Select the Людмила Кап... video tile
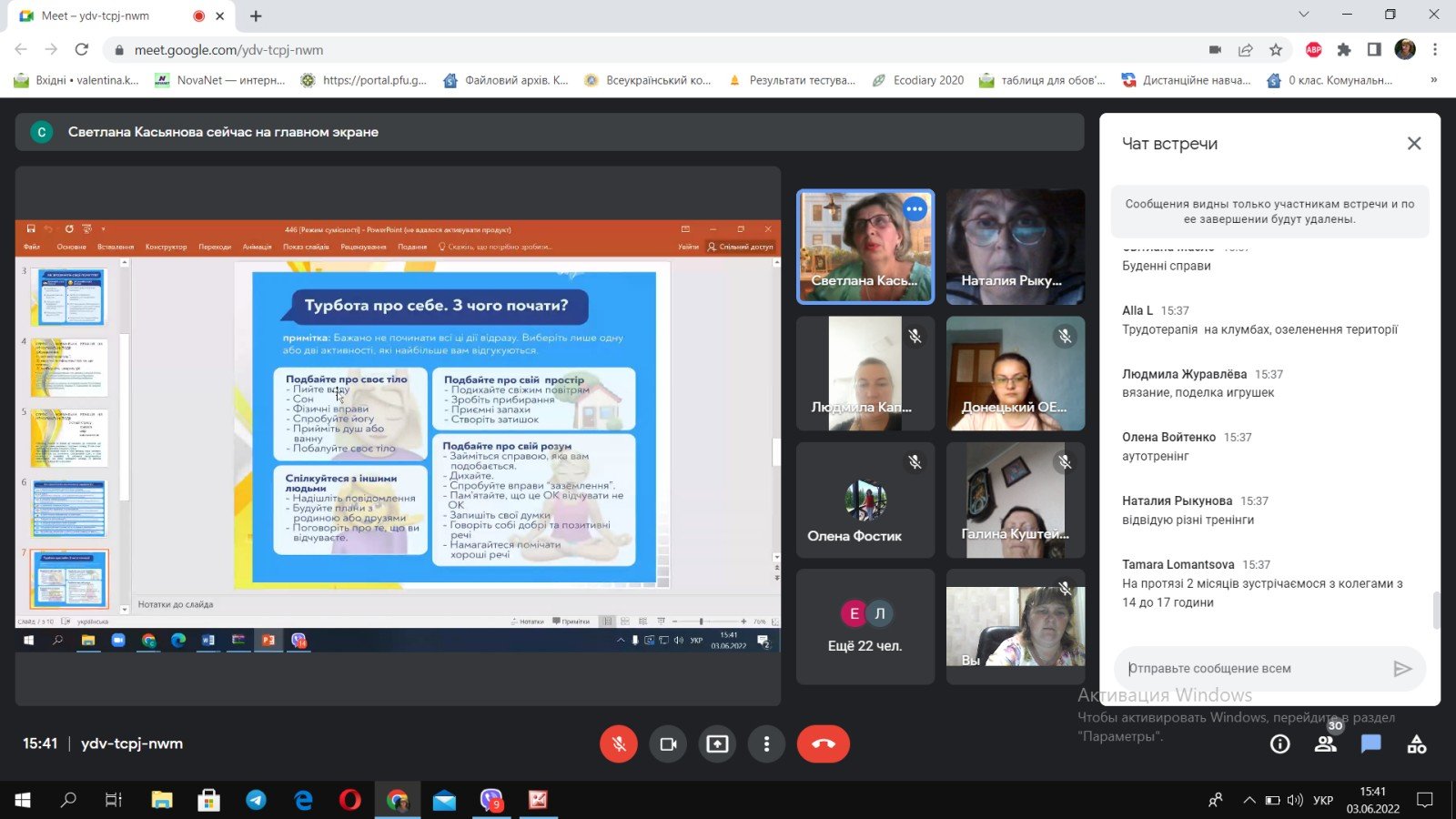This screenshot has height=819, width=1456. pos(865,373)
